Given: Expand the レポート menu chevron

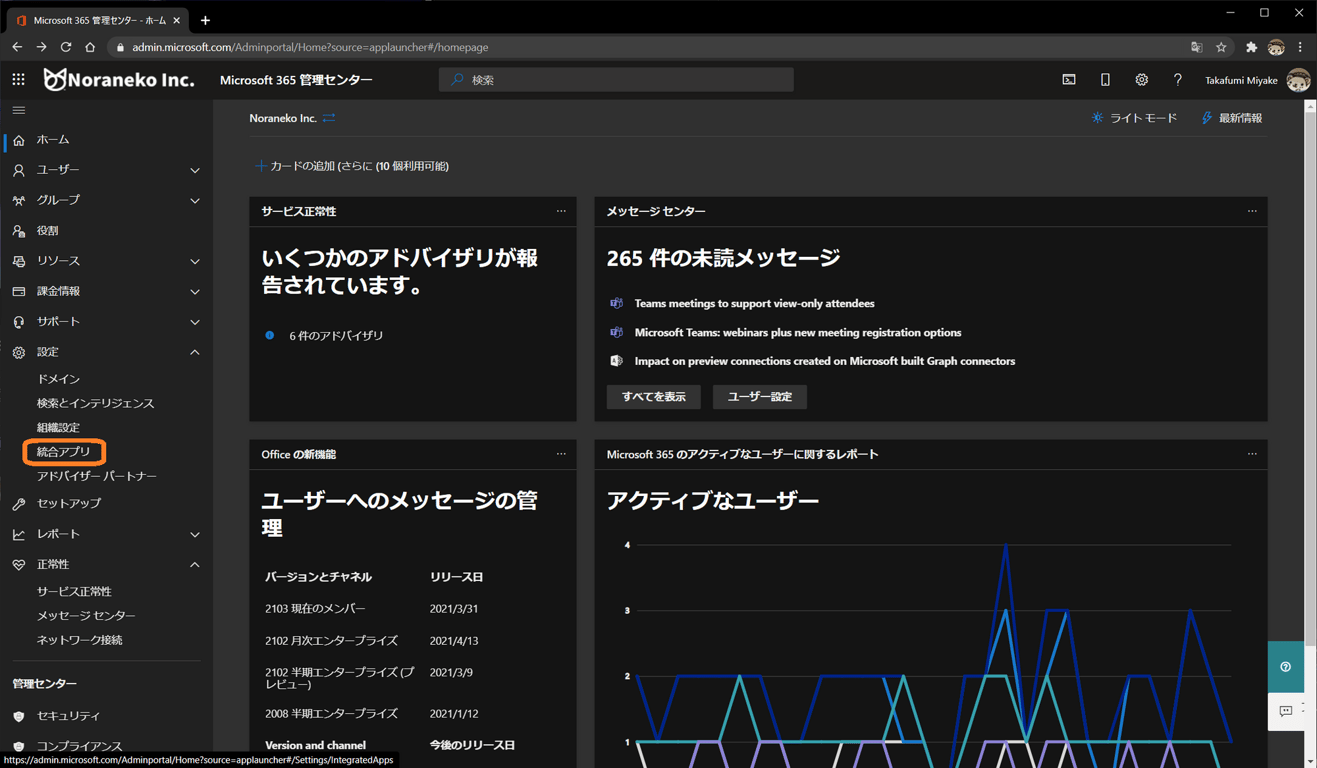Looking at the screenshot, I should coord(195,534).
